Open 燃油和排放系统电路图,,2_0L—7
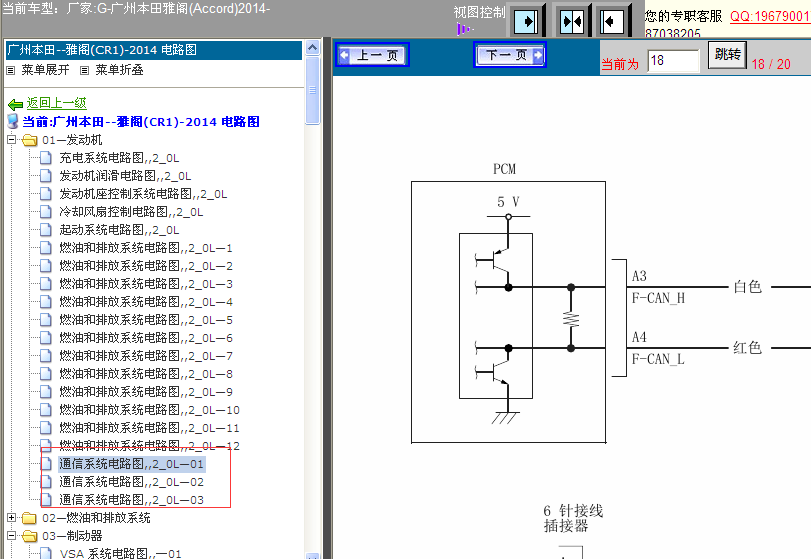Screen dimensions: 811x559 pyautogui.click(x=146, y=356)
